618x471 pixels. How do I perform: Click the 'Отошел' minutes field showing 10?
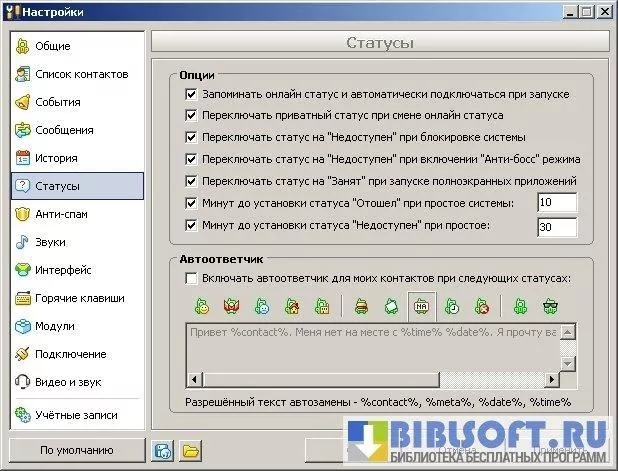(x=555, y=203)
